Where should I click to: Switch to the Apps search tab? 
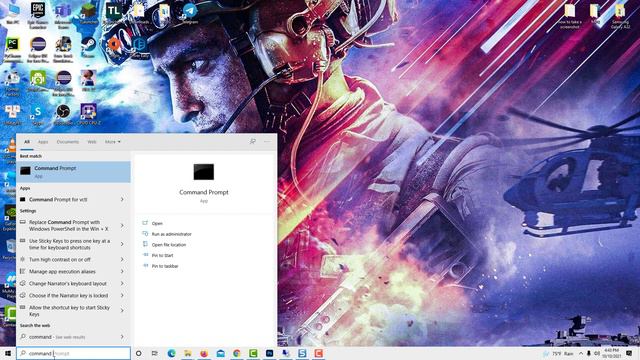[43, 142]
